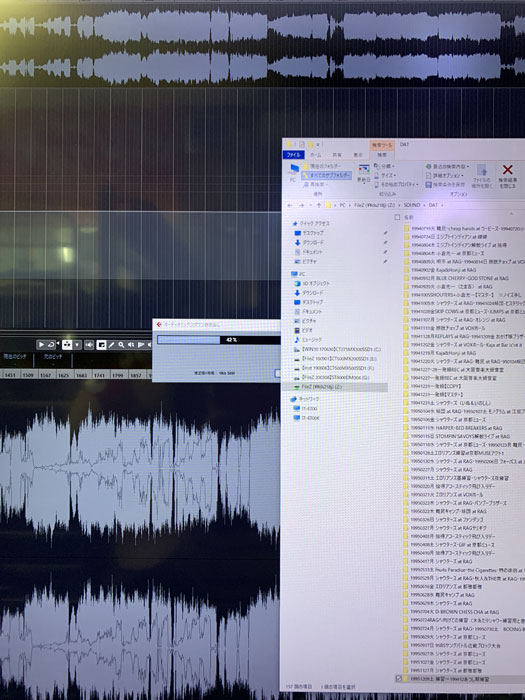
Task: Click ruler marker 1741 in the sample editor
Action: (x=100, y=375)
